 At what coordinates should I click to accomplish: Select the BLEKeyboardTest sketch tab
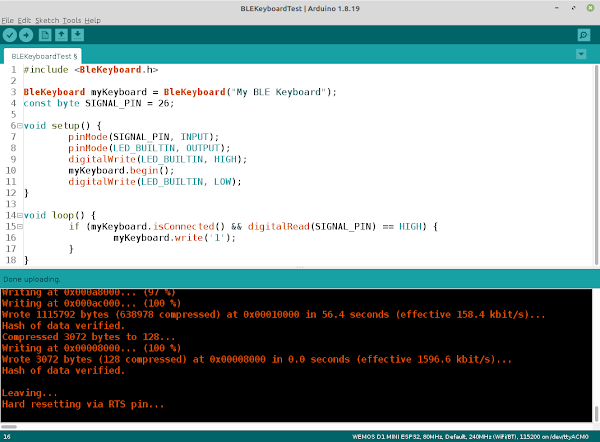(x=43, y=56)
